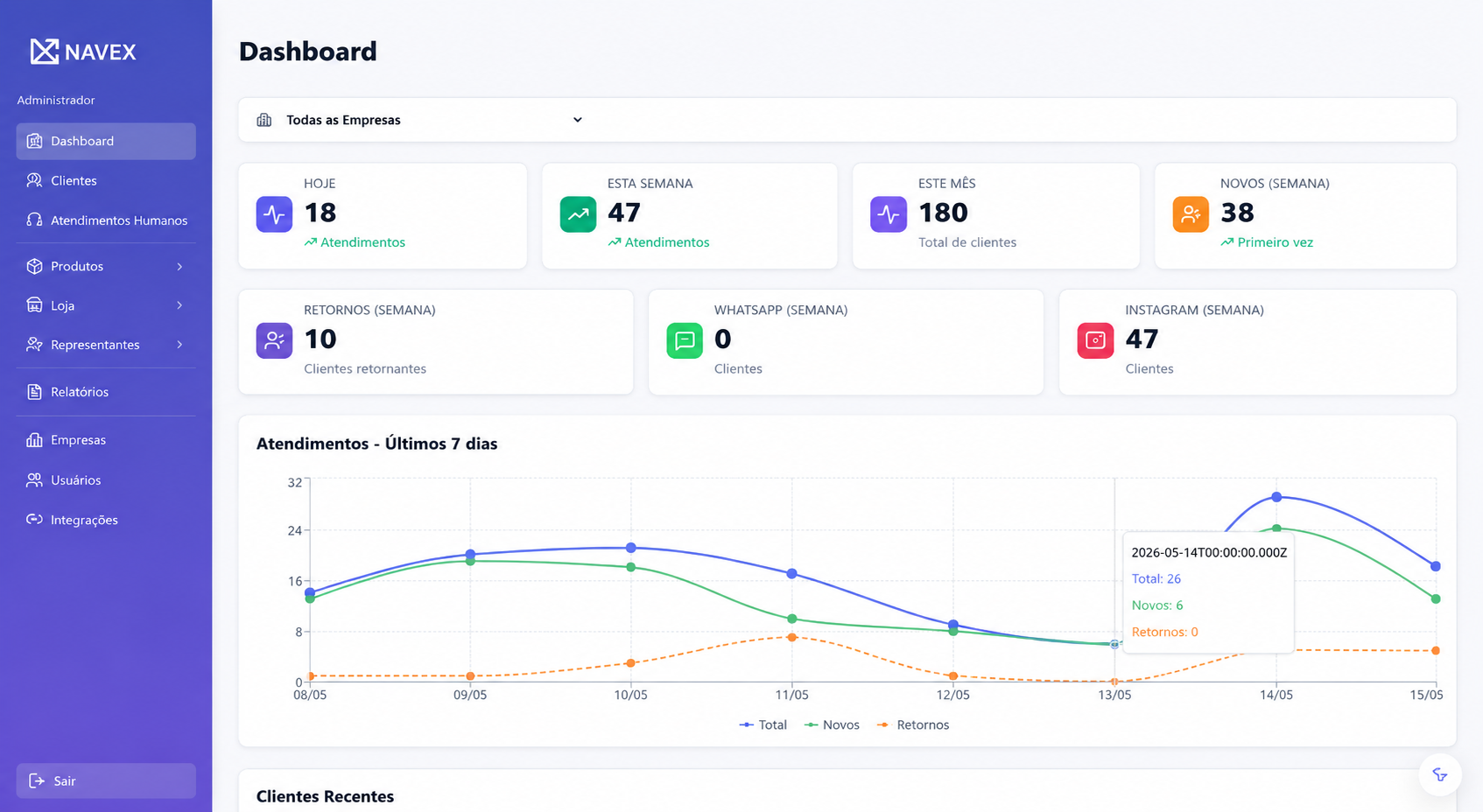
Task: Click the orange Novos user icon
Action: coord(1191,214)
